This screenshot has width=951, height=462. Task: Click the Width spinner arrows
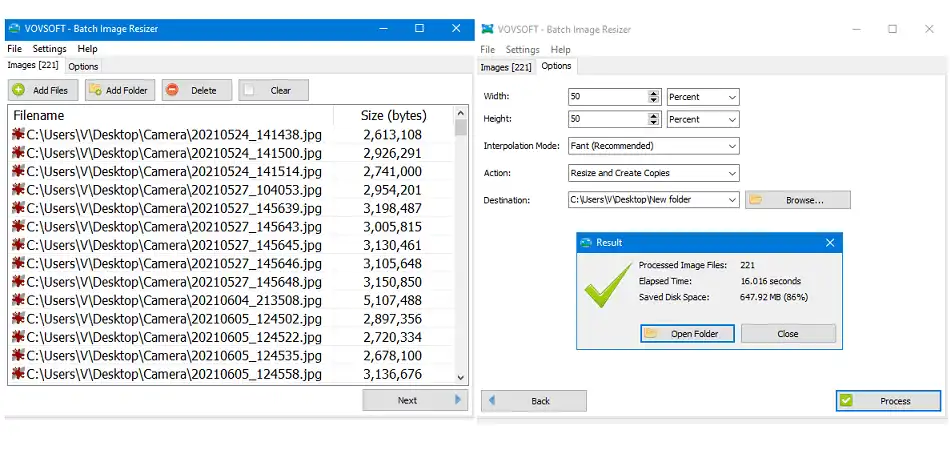pos(654,97)
